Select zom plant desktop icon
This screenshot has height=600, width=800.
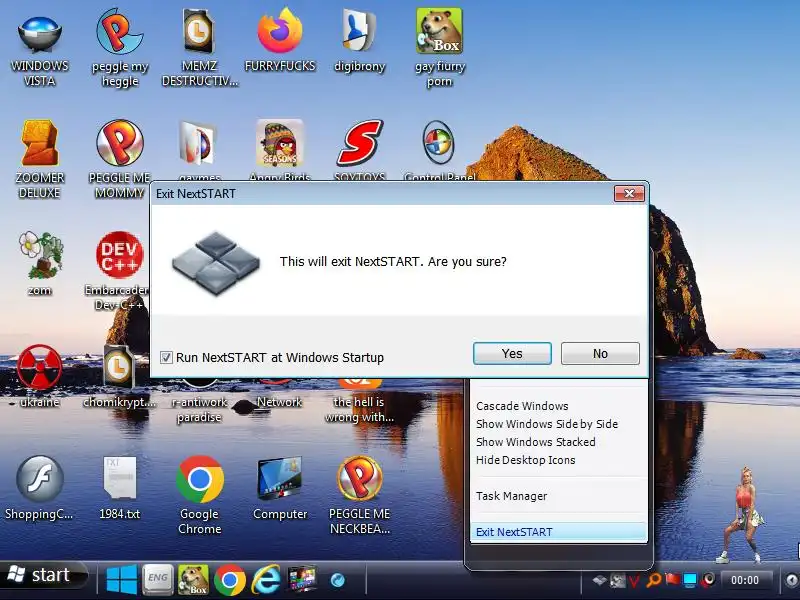40,263
